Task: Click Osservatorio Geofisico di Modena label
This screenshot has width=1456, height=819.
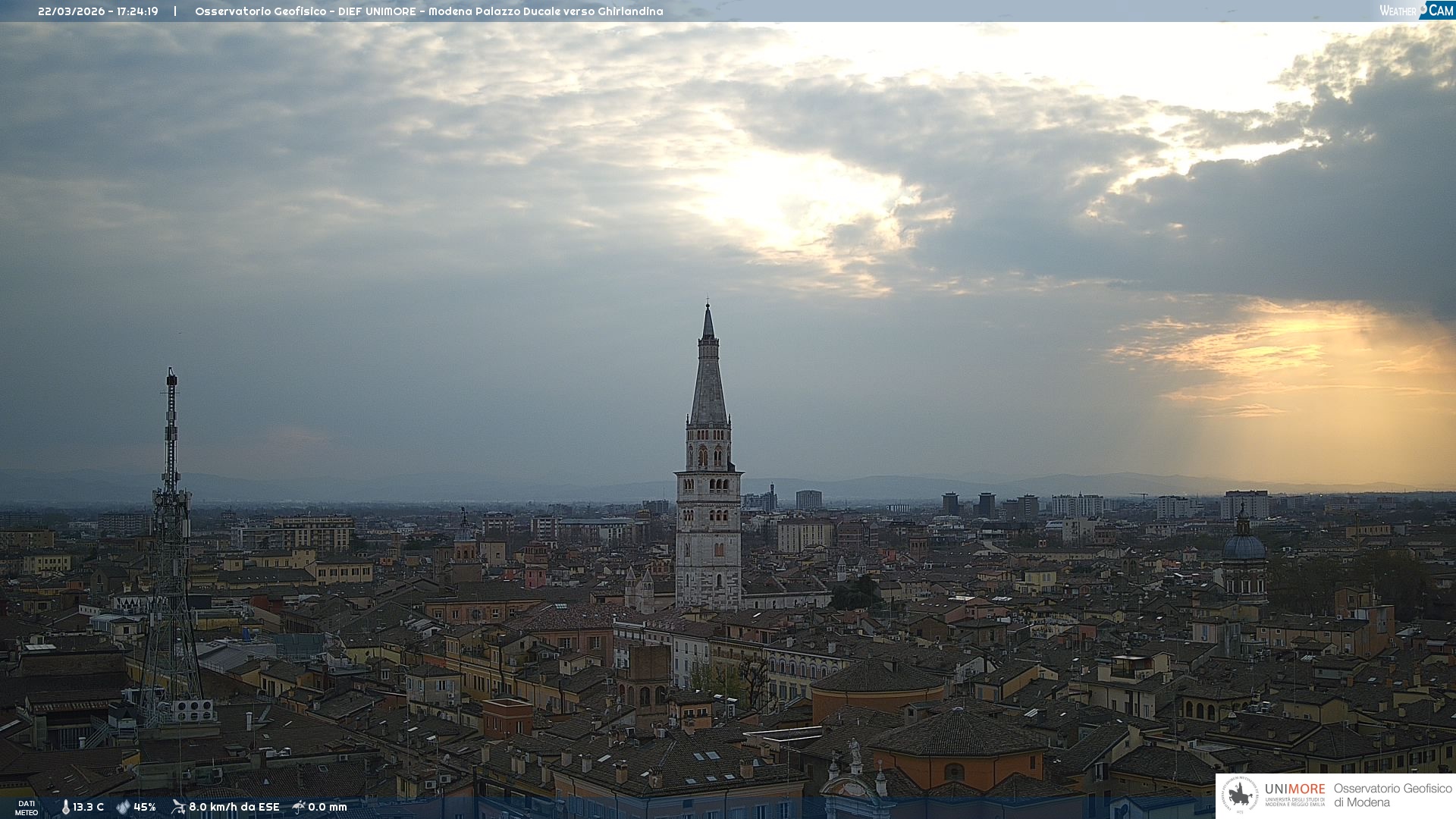Action: (1392, 795)
